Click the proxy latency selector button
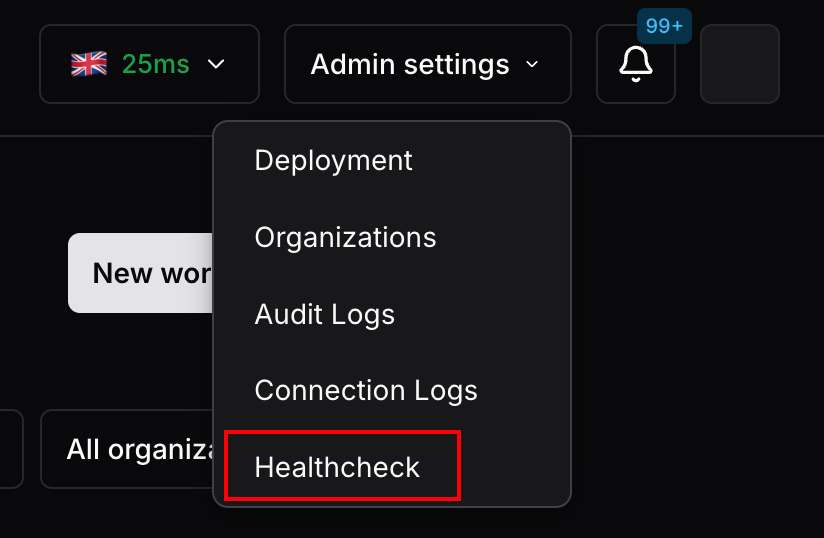This screenshot has width=824, height=538. click(x=149, y=64)
